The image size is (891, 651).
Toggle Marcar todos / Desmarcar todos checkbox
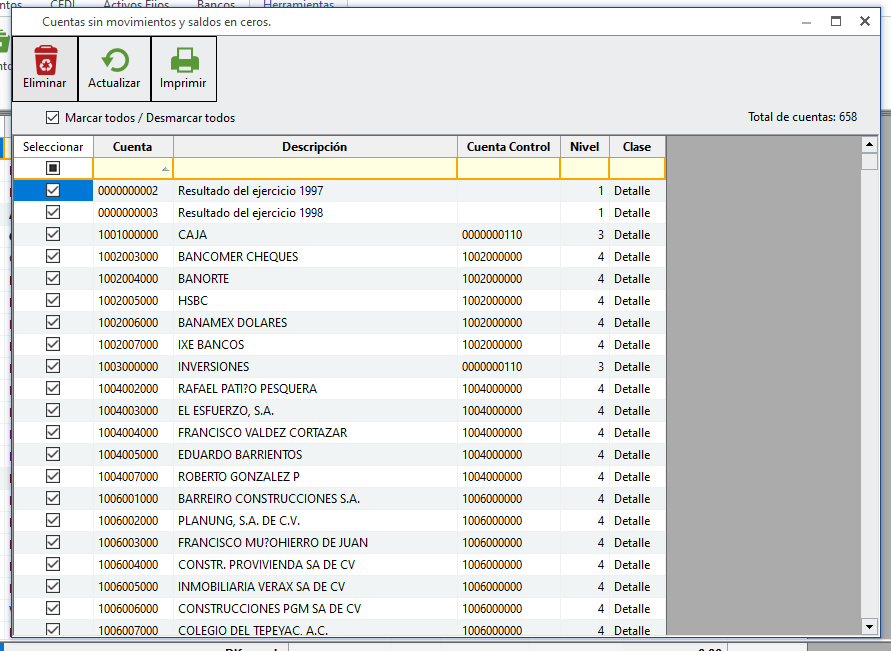click(x=53, y=117)
